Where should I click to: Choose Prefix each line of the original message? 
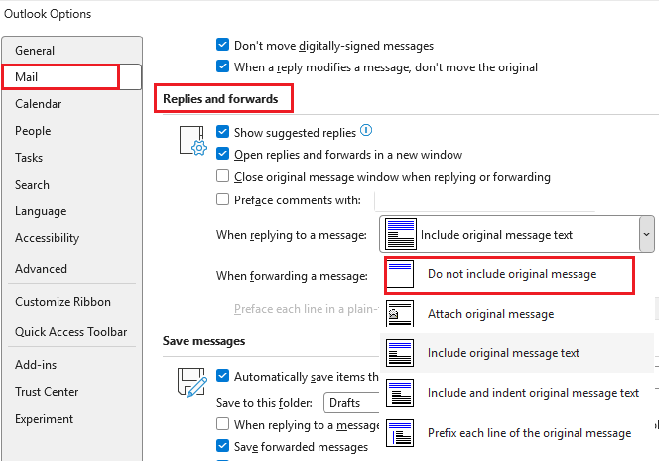(x=517, y=433)
